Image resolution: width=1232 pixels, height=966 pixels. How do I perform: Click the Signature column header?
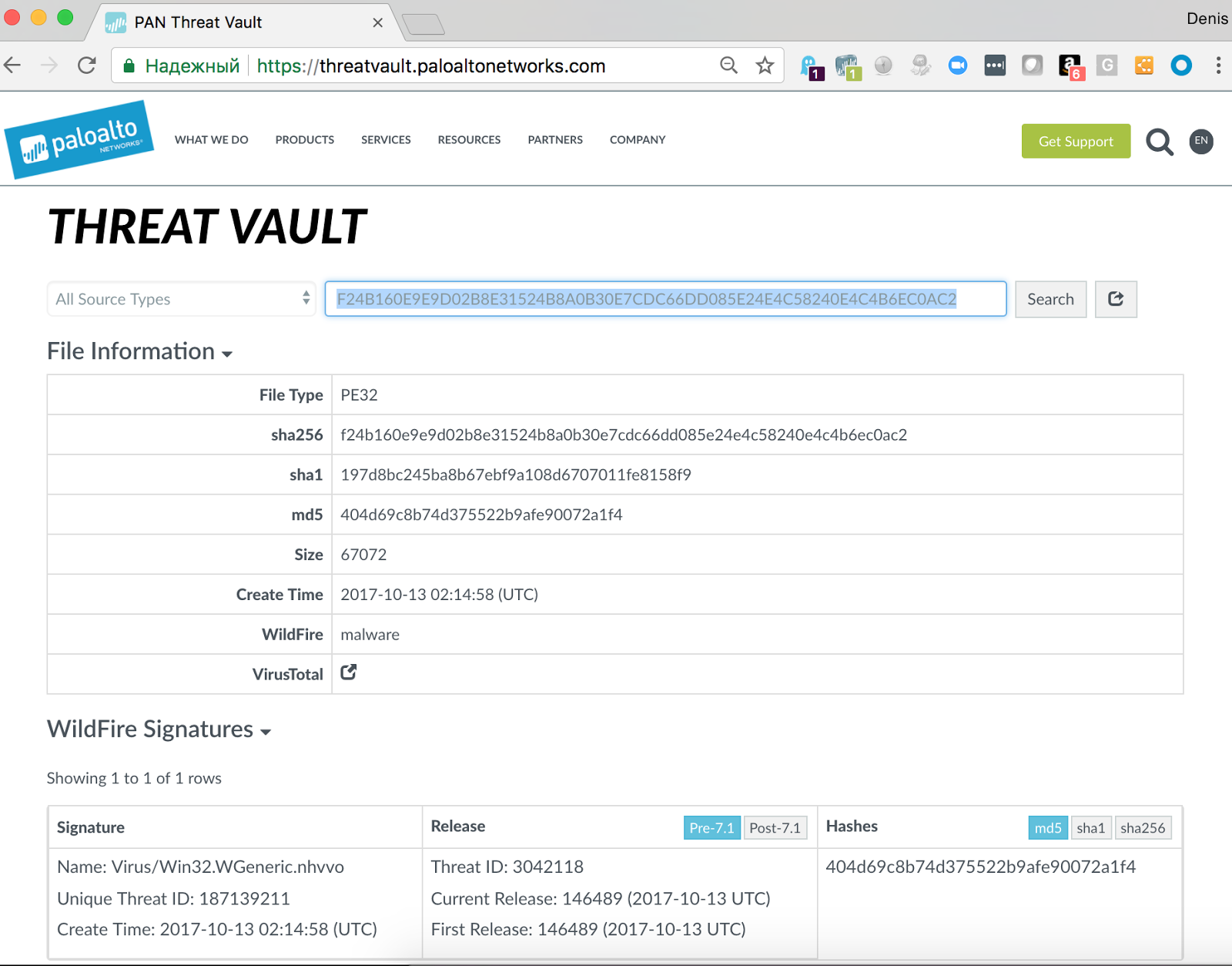click(x=91, y=827)
